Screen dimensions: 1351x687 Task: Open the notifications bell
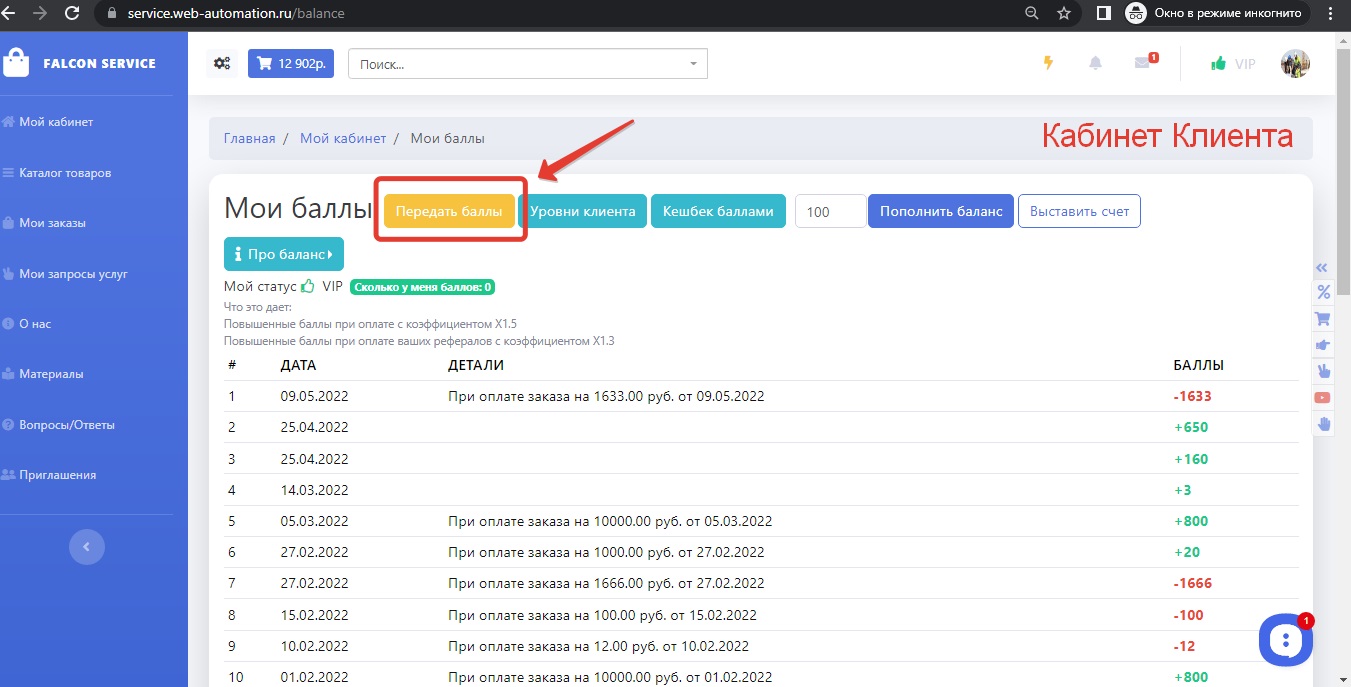coord(1095,63)
